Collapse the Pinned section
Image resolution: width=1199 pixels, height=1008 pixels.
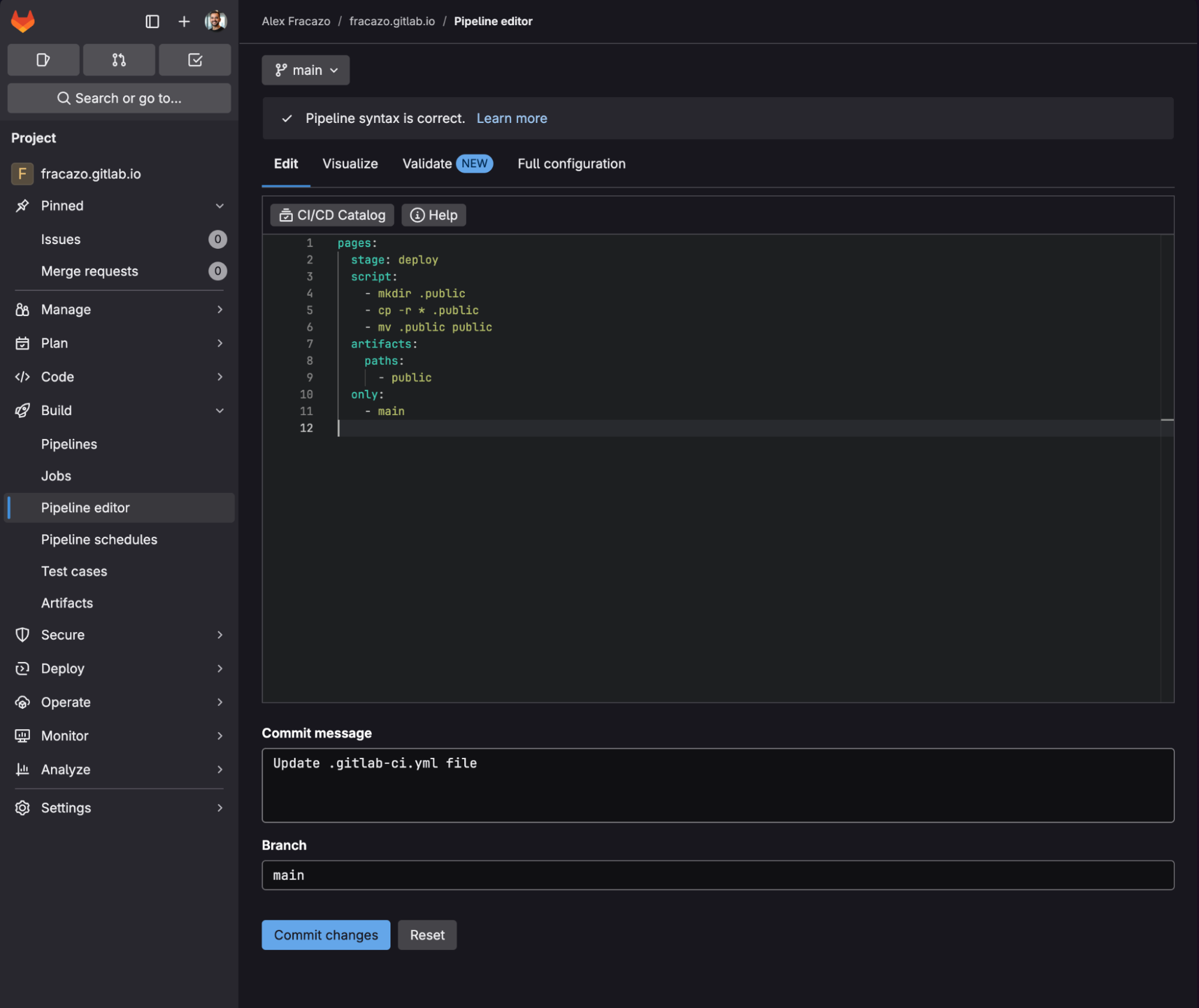[220, 206]
